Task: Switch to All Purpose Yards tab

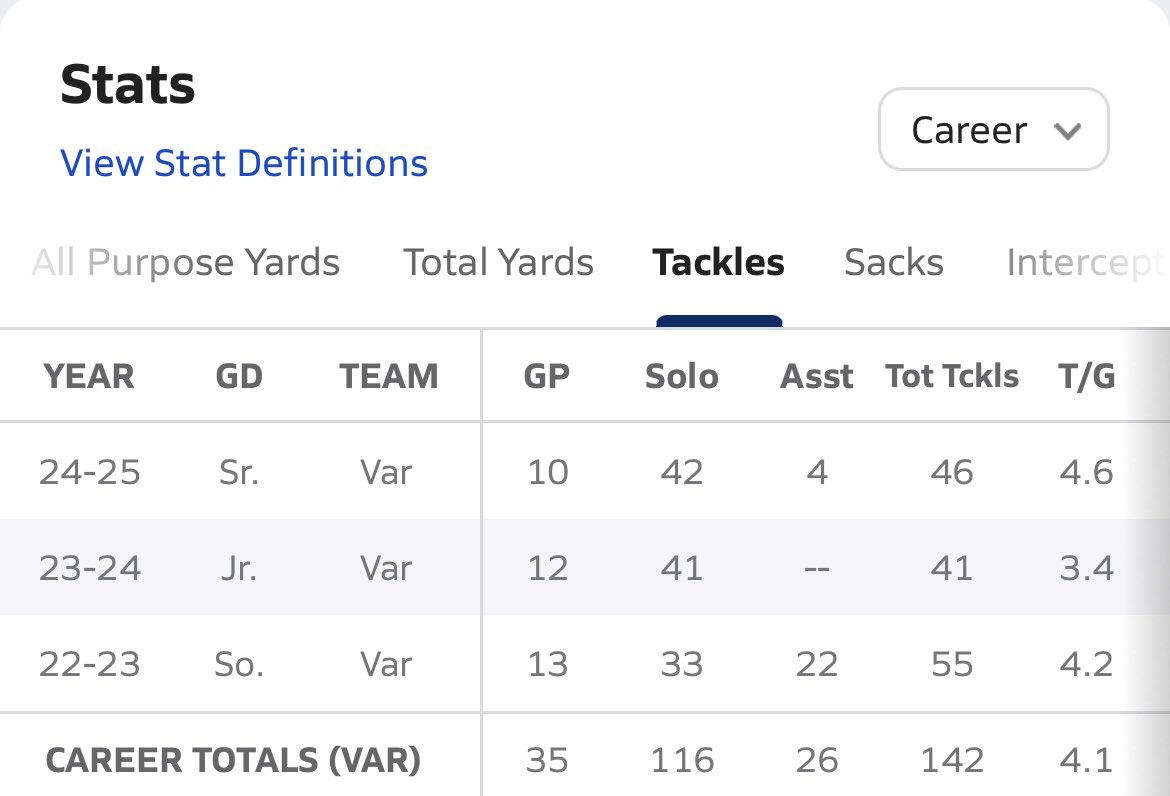Action: [186, 263]
